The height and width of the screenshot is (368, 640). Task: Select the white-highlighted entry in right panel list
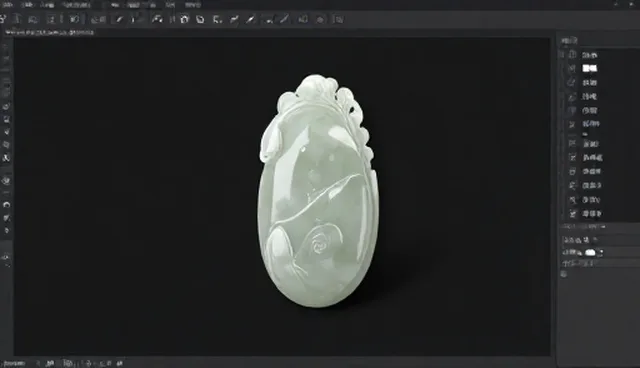(590, 68)
